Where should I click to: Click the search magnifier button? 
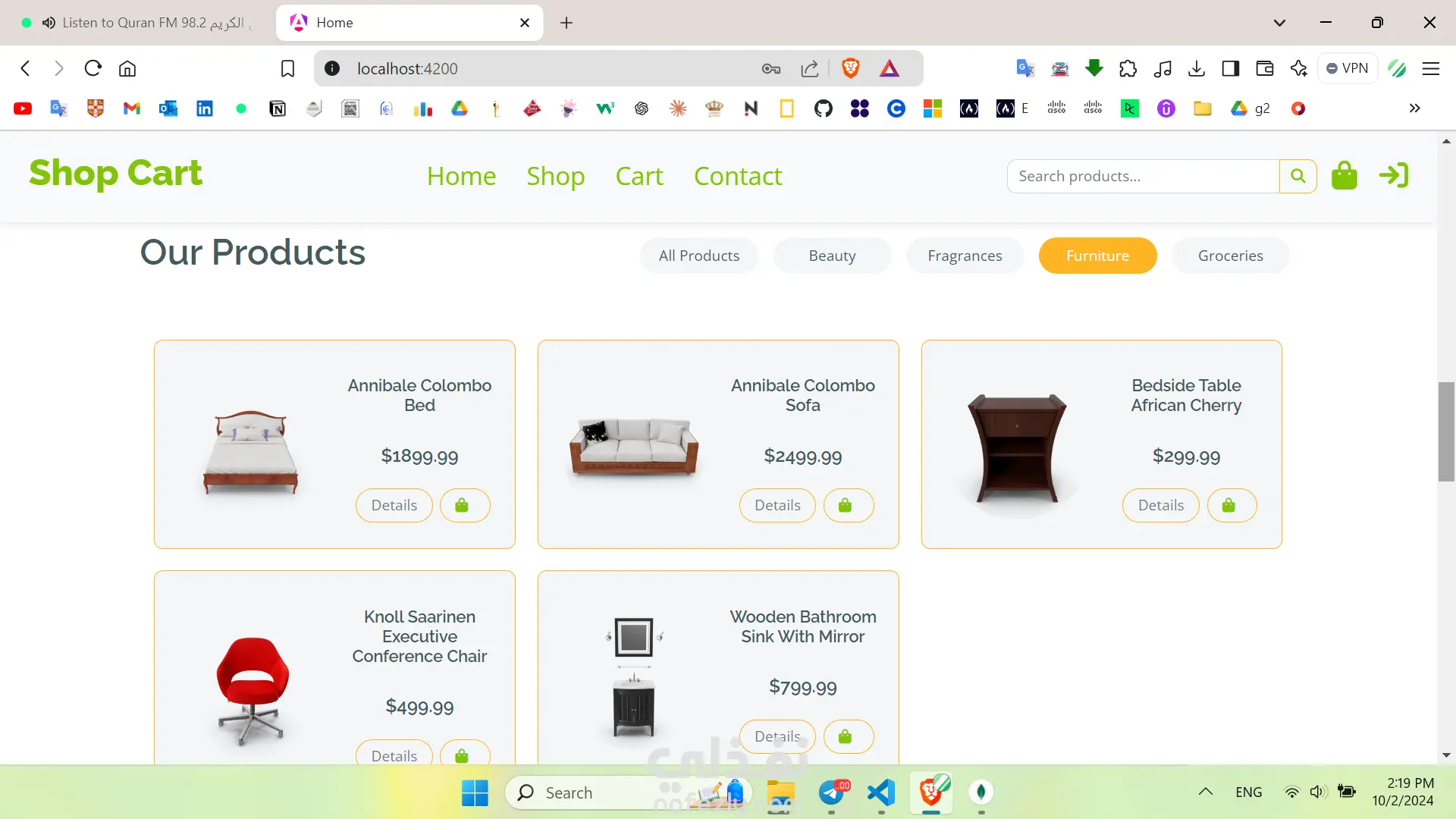[x=1298, y=176]
